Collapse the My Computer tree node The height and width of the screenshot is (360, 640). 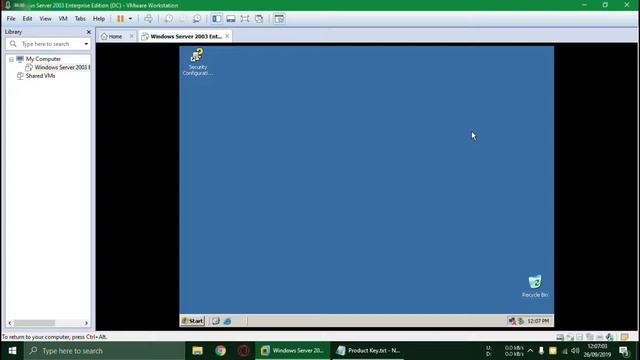pyautogui.click(x=11, y=60)
